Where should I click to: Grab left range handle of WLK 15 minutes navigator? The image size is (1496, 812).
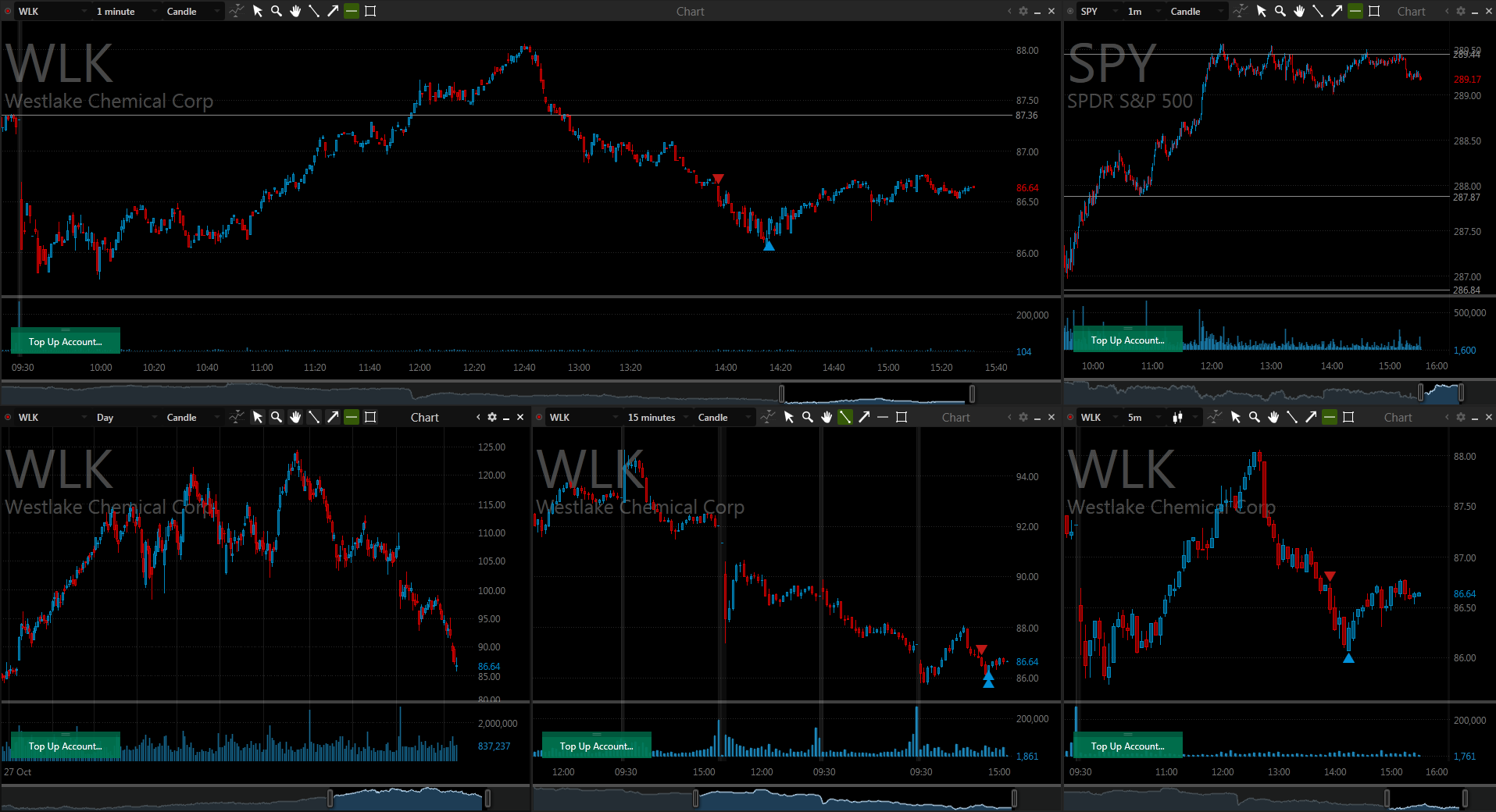click(x=695, y=798)
